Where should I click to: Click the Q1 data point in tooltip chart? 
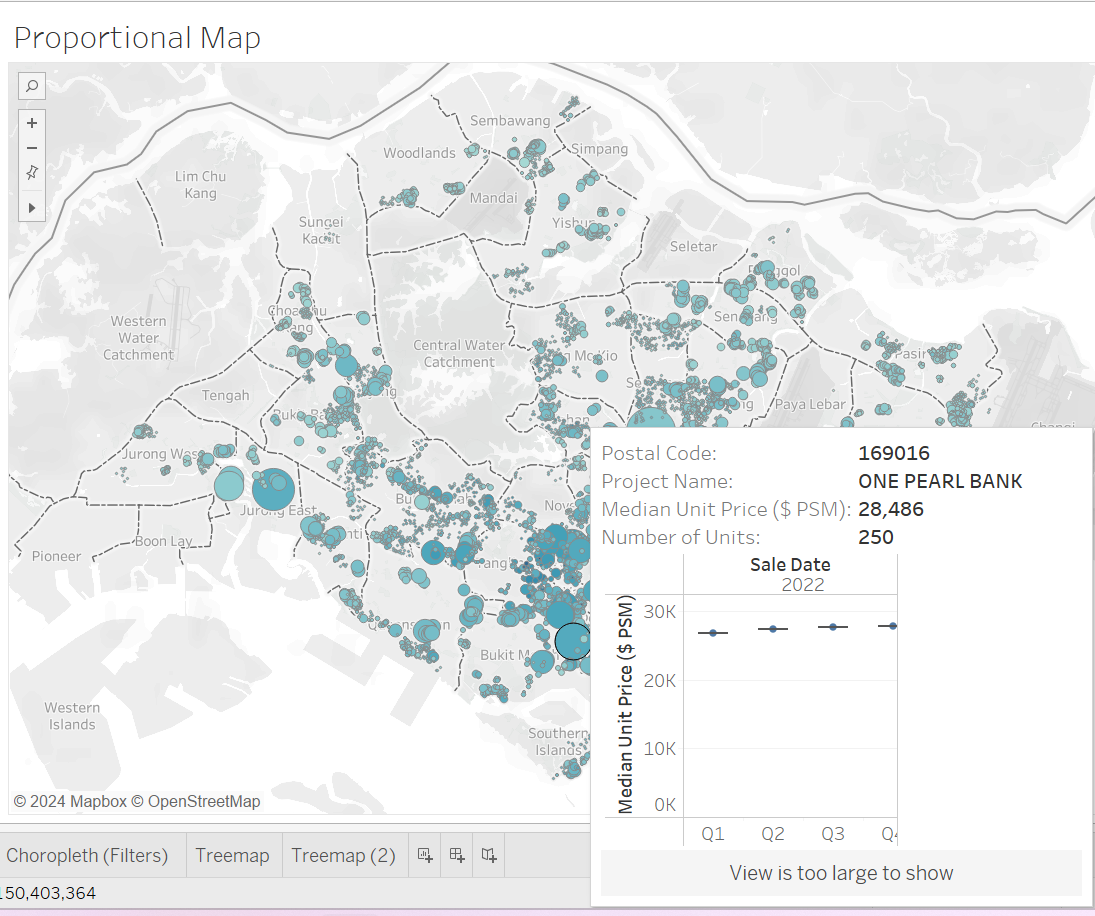point(712,632)
